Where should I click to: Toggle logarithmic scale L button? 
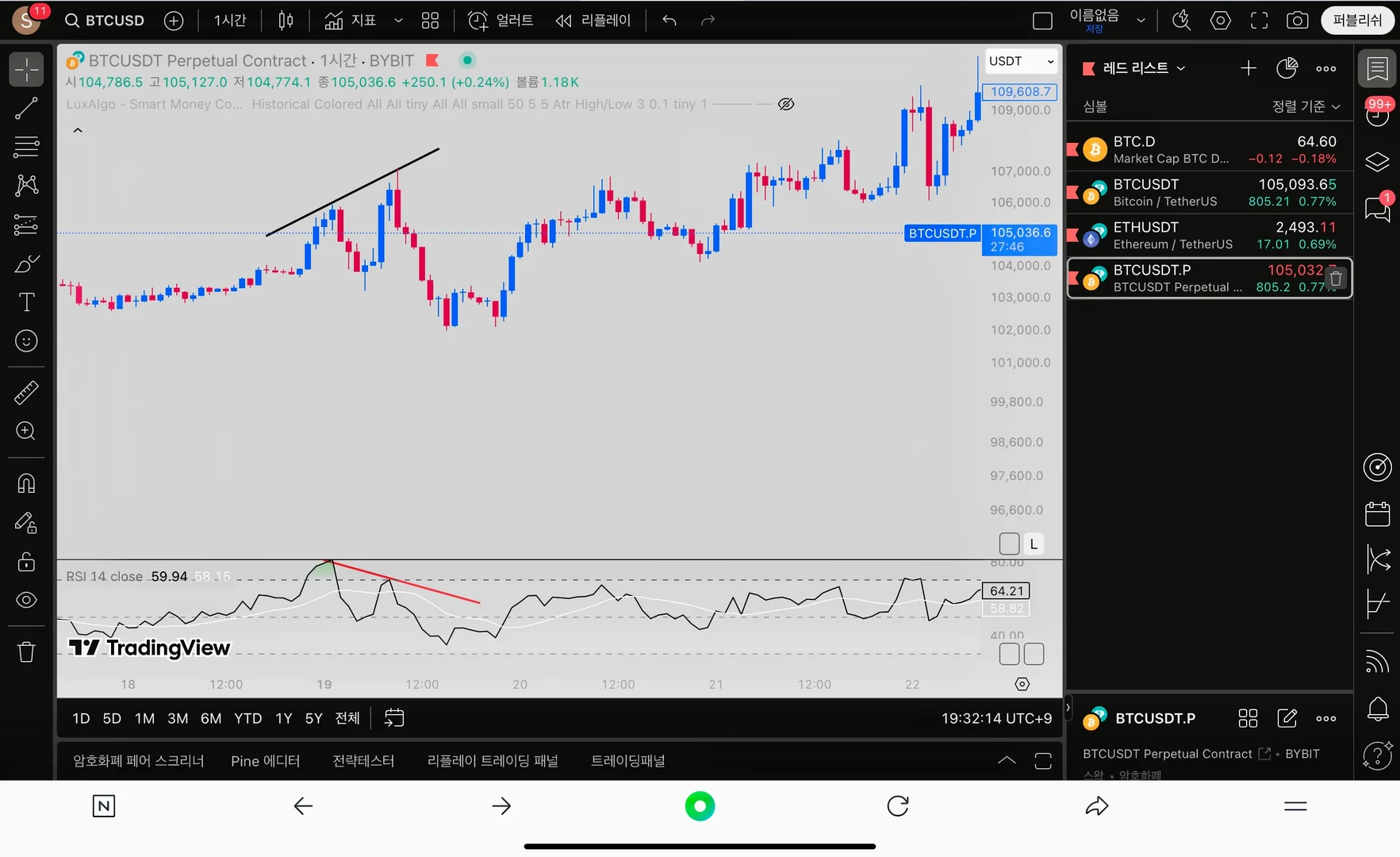pos(1034,544)
